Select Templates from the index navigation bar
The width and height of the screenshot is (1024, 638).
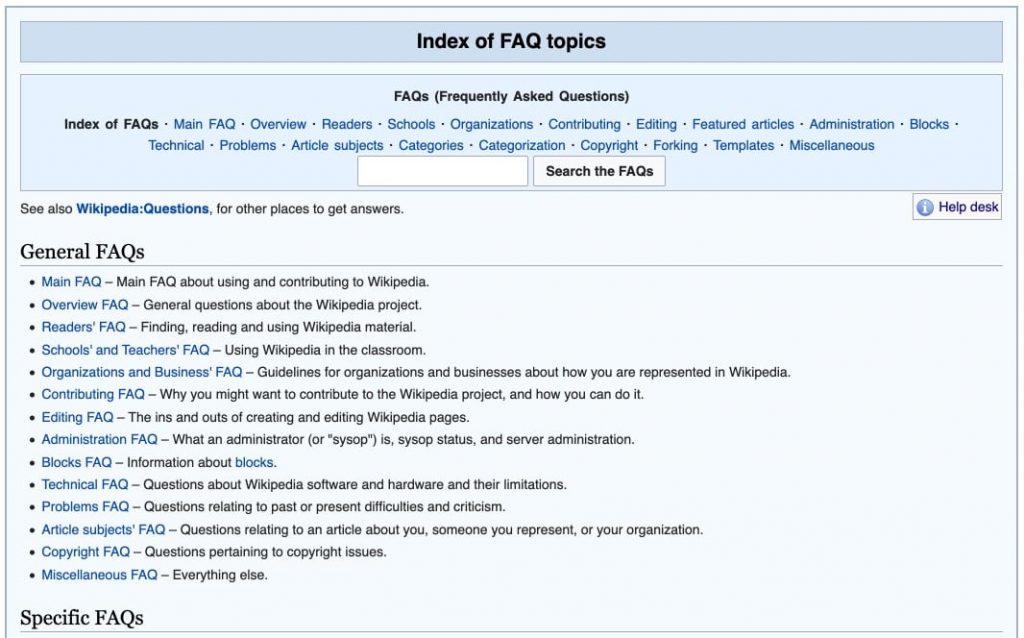tap(744, 145)
